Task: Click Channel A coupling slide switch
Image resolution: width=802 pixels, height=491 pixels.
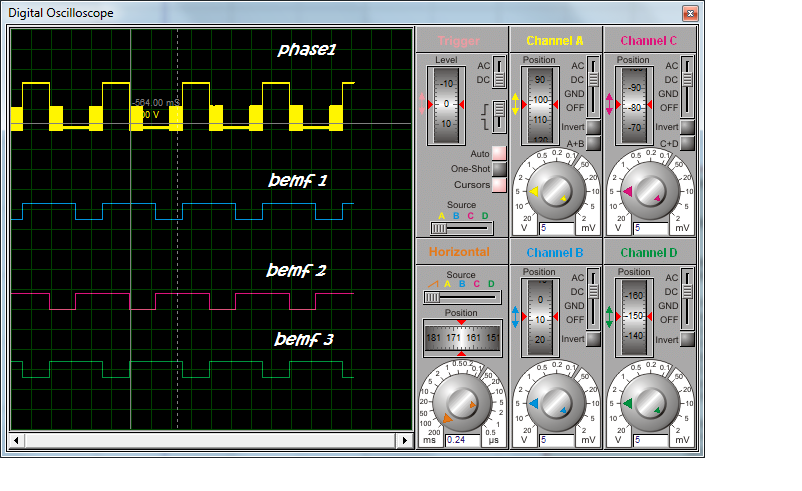Action: (593, 87)
